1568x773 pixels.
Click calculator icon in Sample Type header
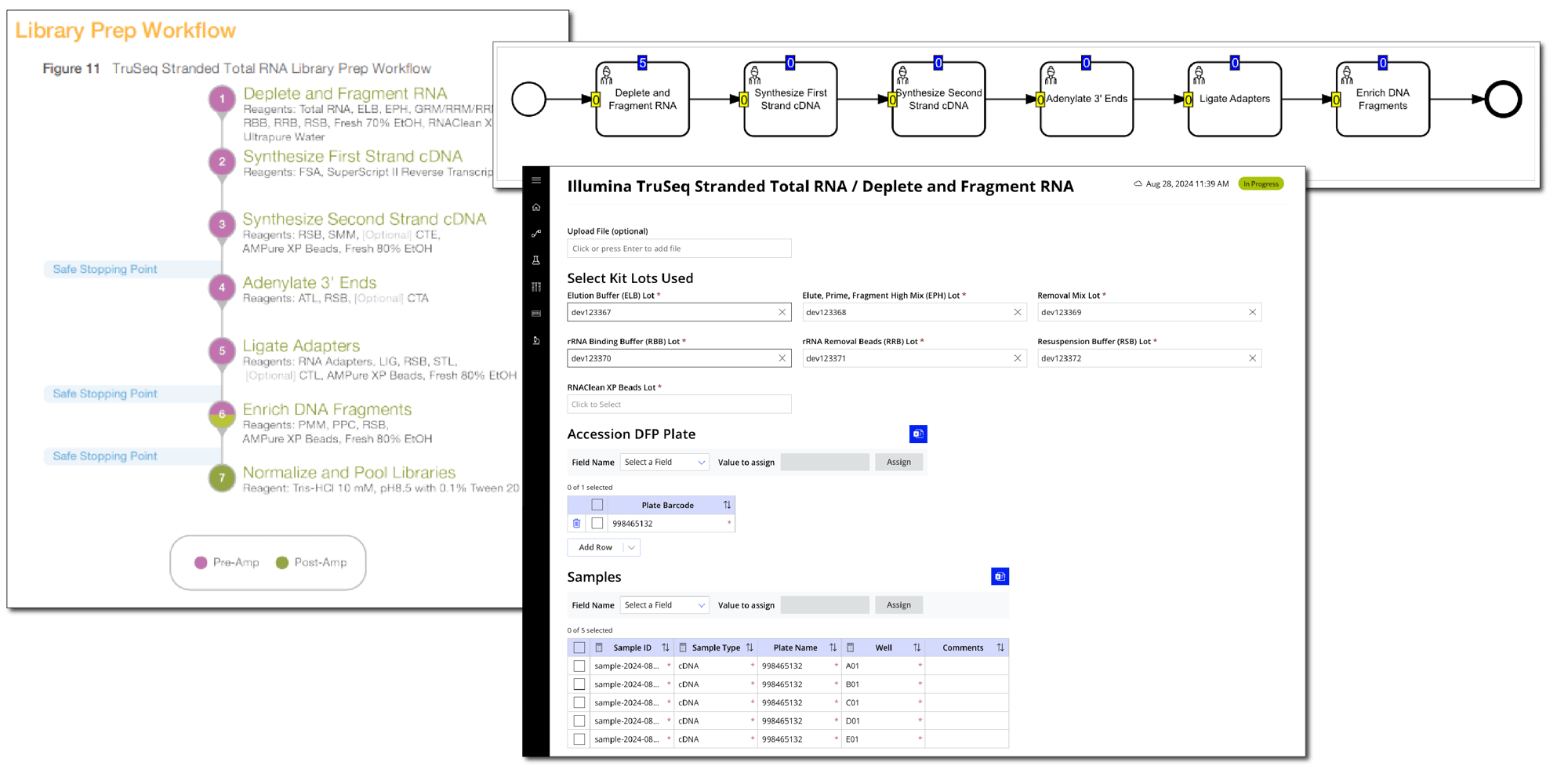[x=683, y=648]
